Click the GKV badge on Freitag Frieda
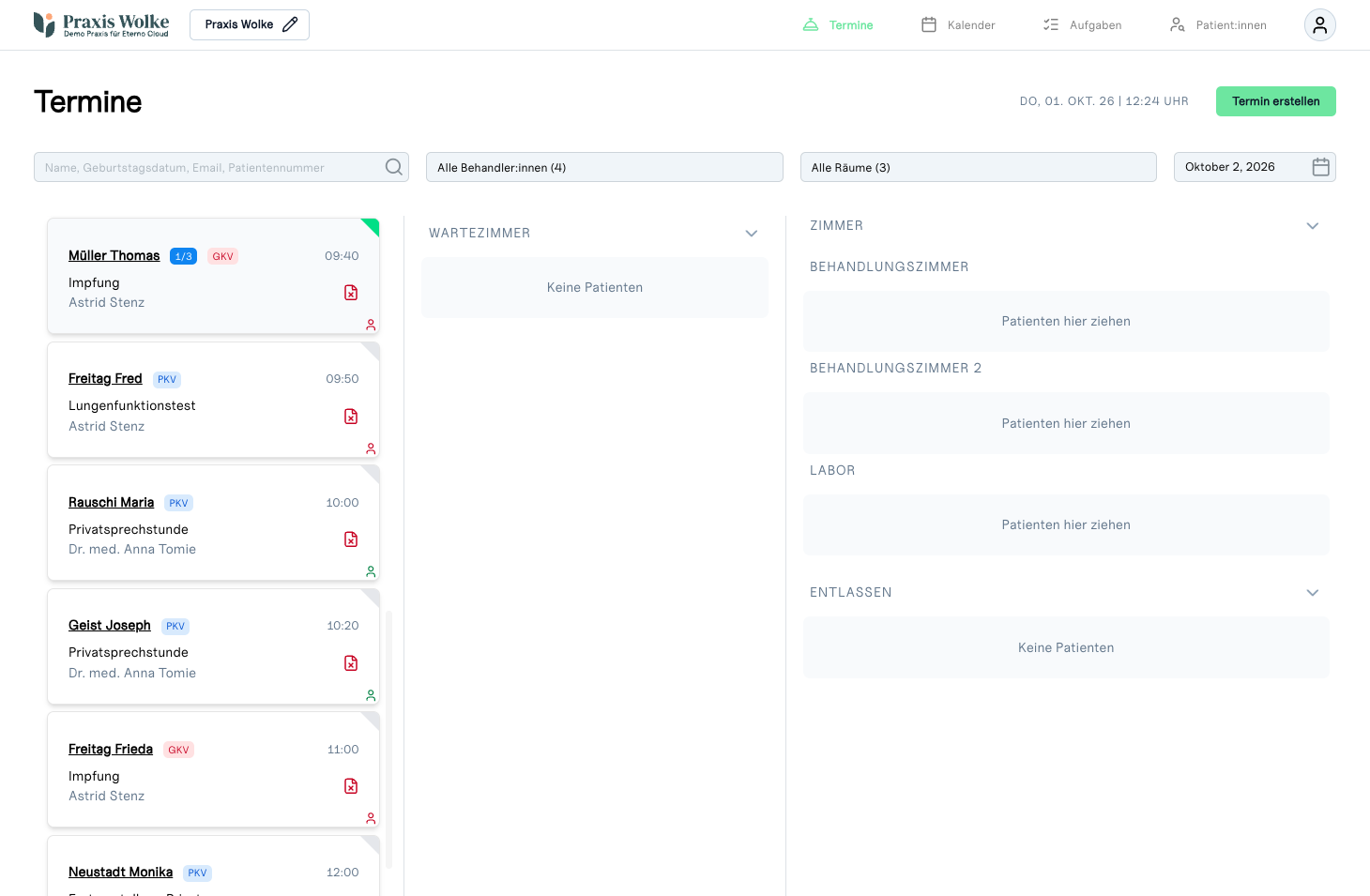 point(178,750)
